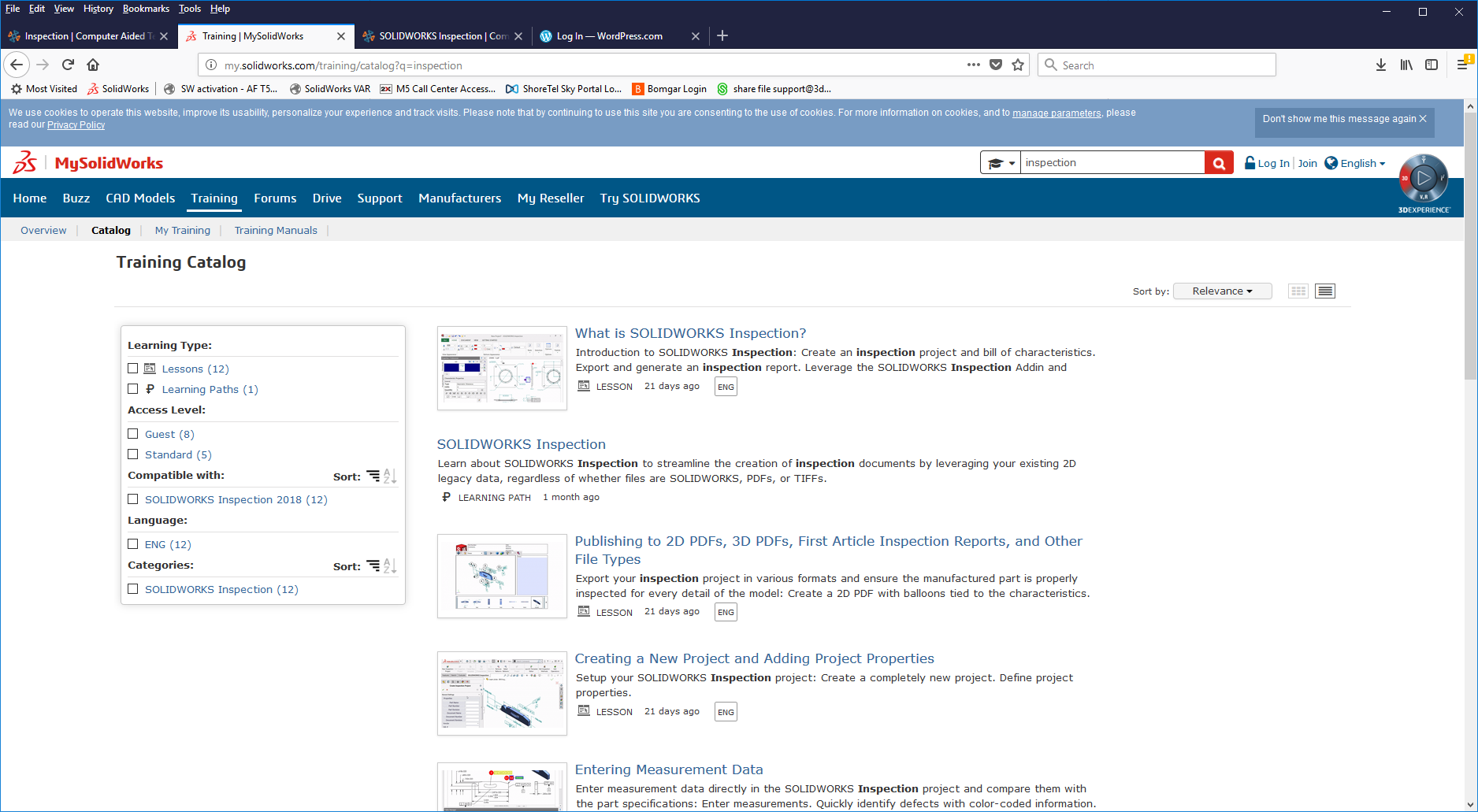Click the Privacy Policy link
Screen dimensions: 1478x812
coord(76,124)
